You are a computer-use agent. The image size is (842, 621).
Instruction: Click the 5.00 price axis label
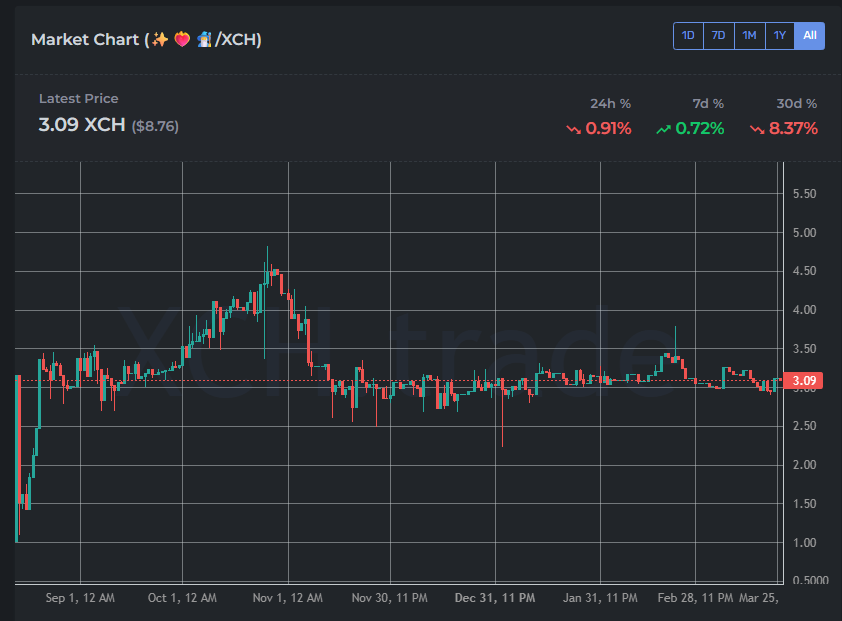pos(804,233)
